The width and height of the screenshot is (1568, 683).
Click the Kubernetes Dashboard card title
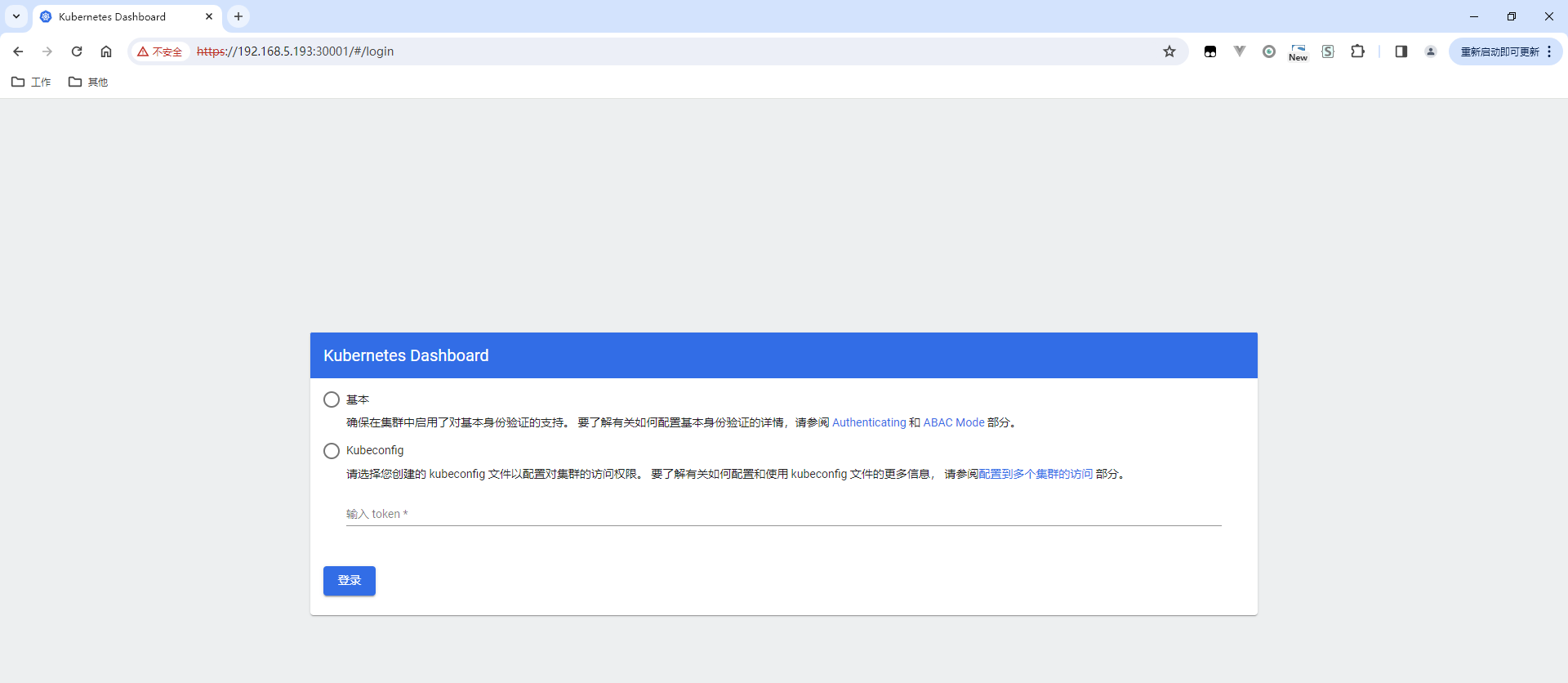click(406, 355)
